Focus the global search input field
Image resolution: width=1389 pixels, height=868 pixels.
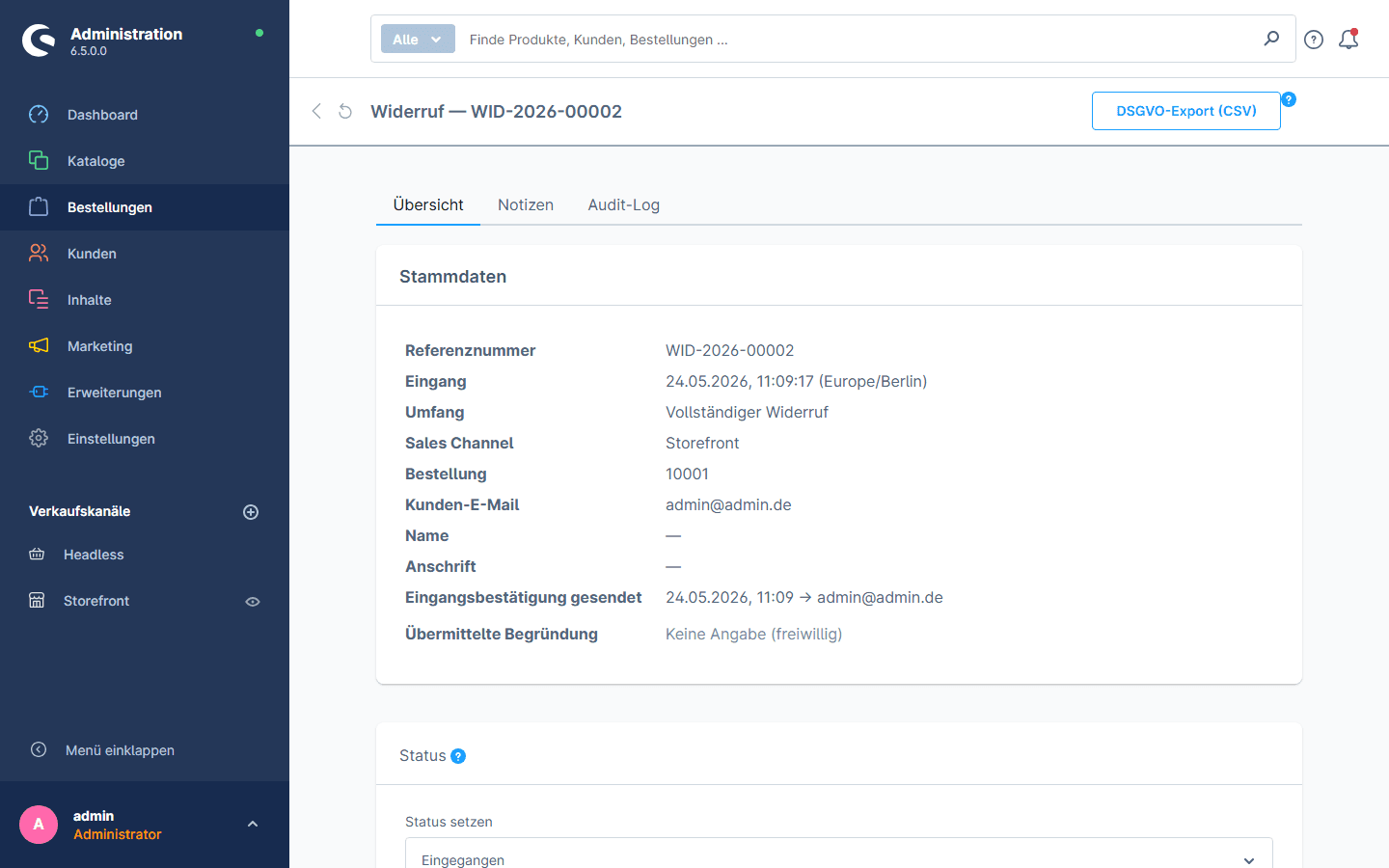point(858,40)
